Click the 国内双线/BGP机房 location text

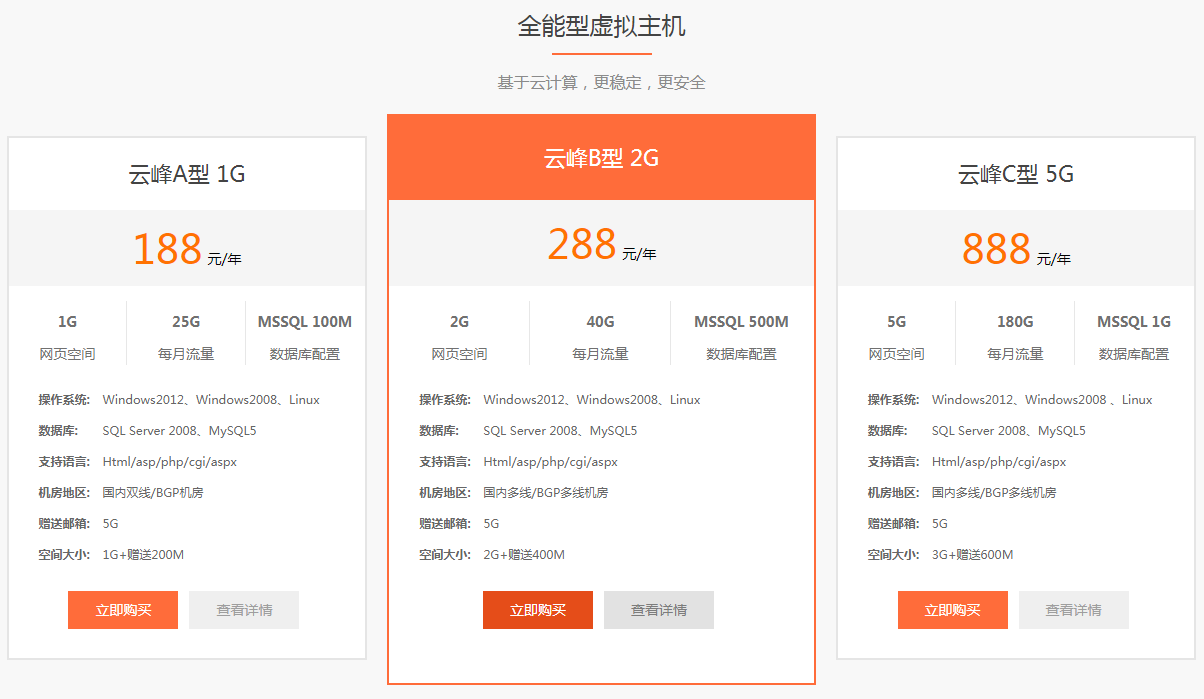coord(153,493)
